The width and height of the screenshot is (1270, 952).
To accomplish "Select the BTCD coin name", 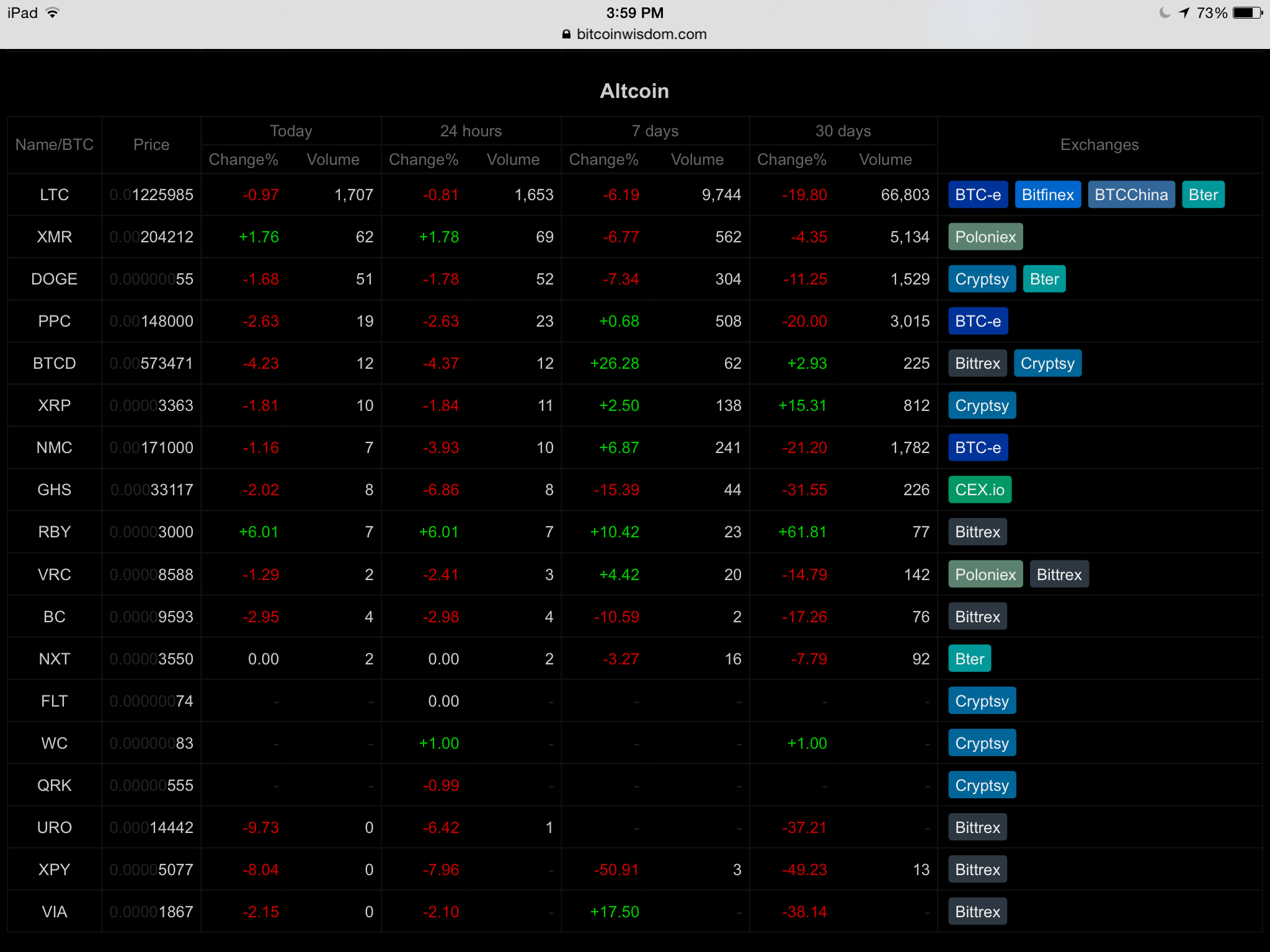I will tap(55, 363).
